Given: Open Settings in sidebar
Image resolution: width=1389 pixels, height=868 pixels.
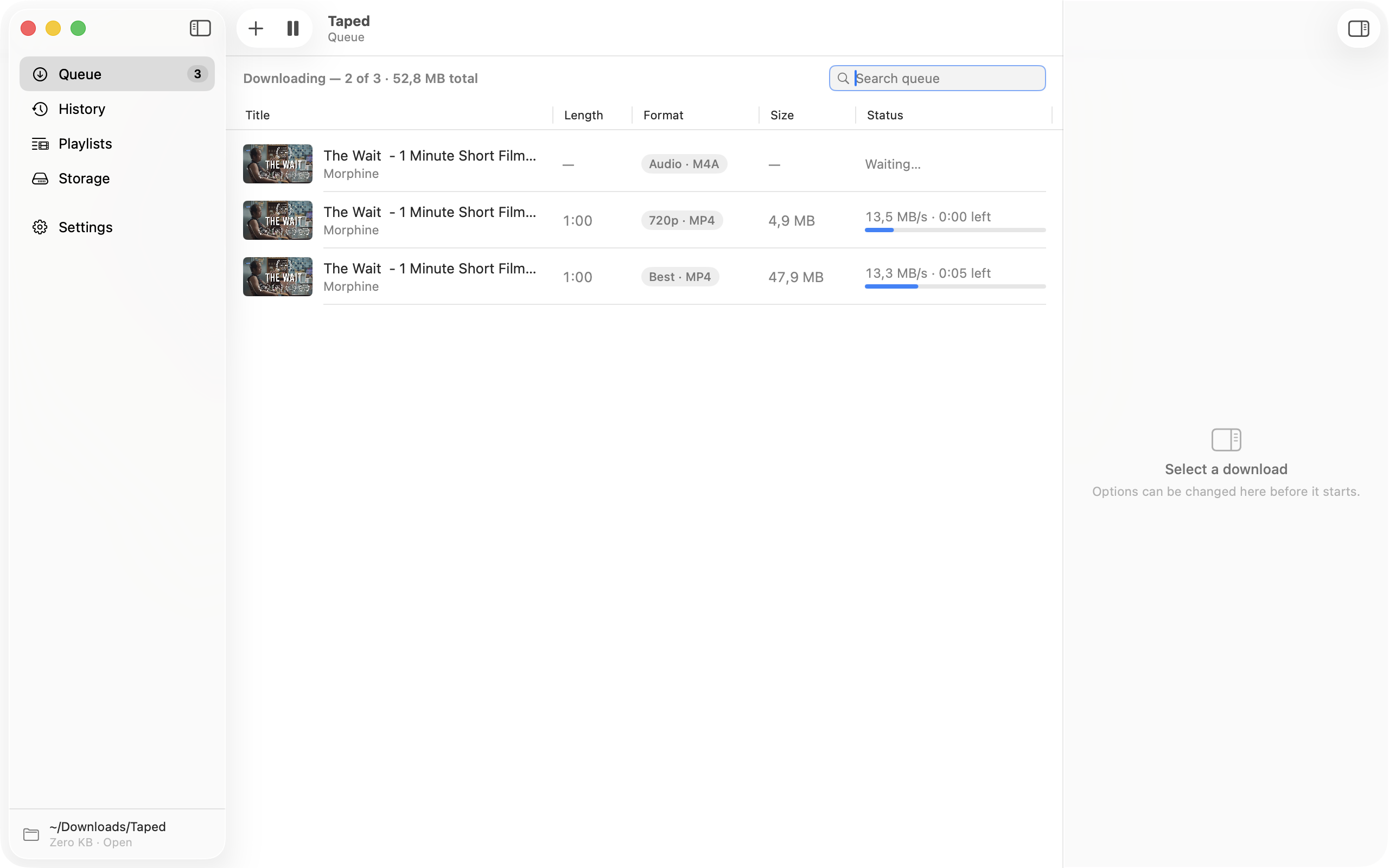Looking at the screenshot, I should click(x=117, y=227).
